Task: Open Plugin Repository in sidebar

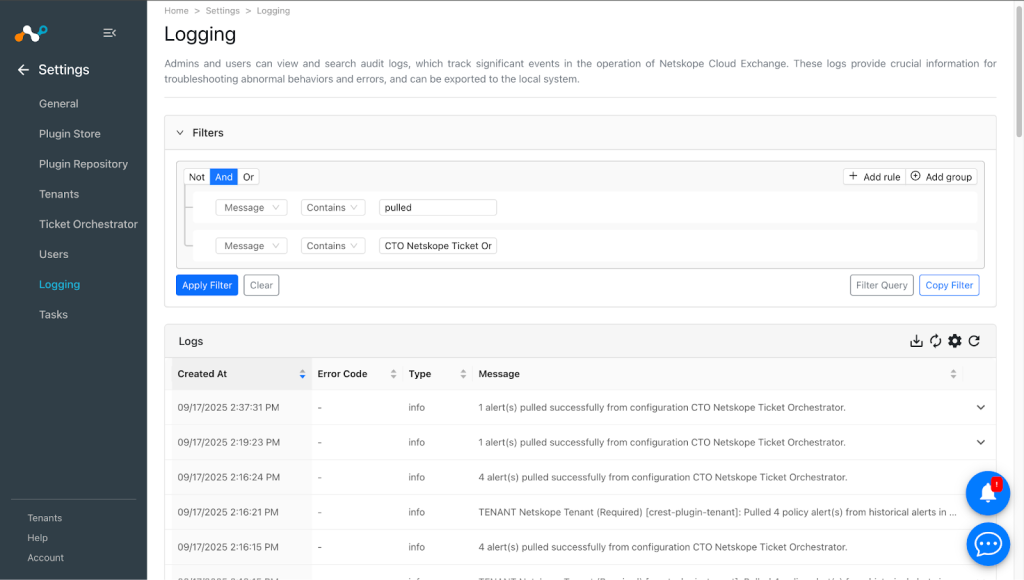Action: pos(83,164)
